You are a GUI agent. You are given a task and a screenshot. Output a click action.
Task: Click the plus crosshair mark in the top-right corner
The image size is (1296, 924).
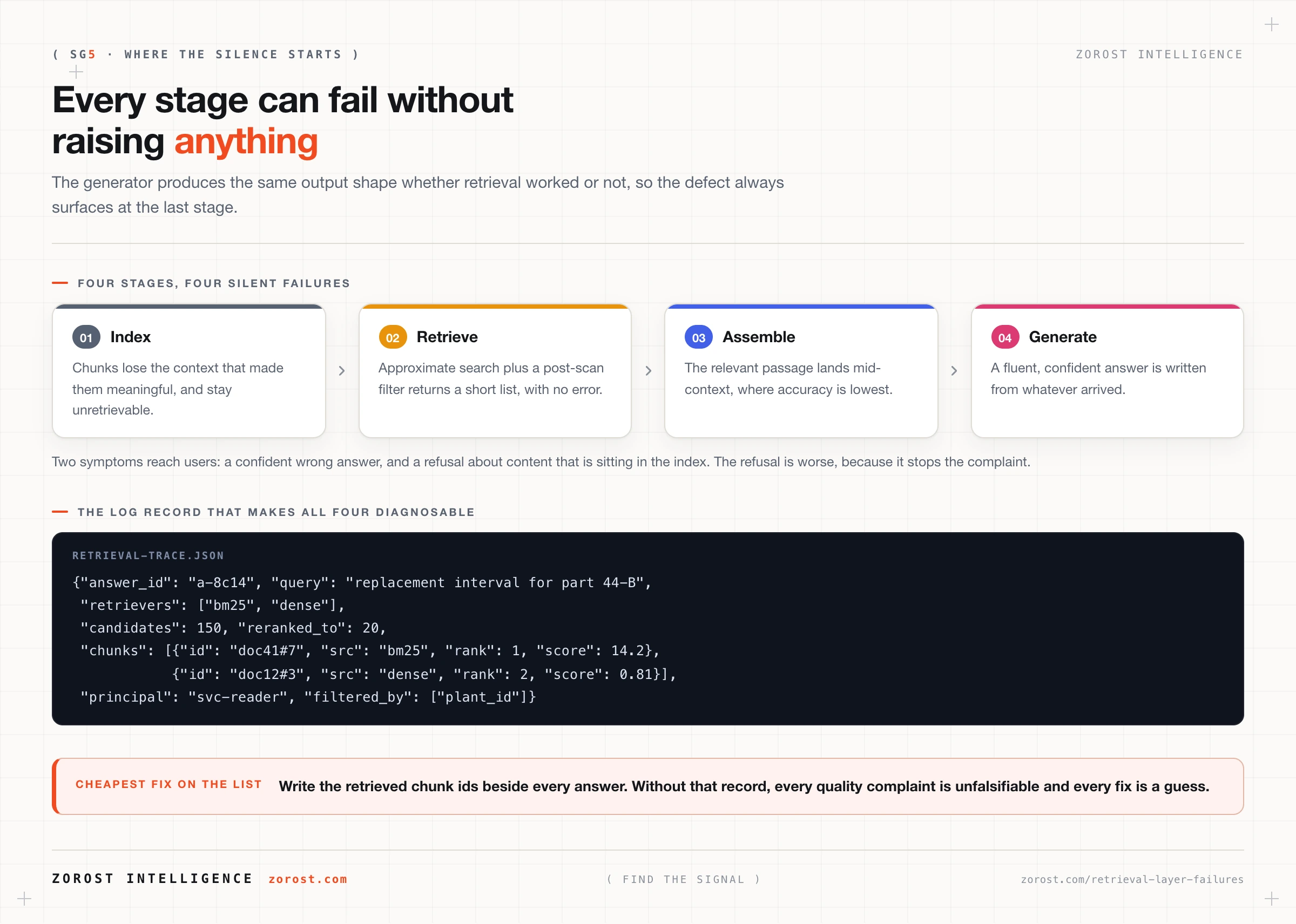coord(1272,24)
